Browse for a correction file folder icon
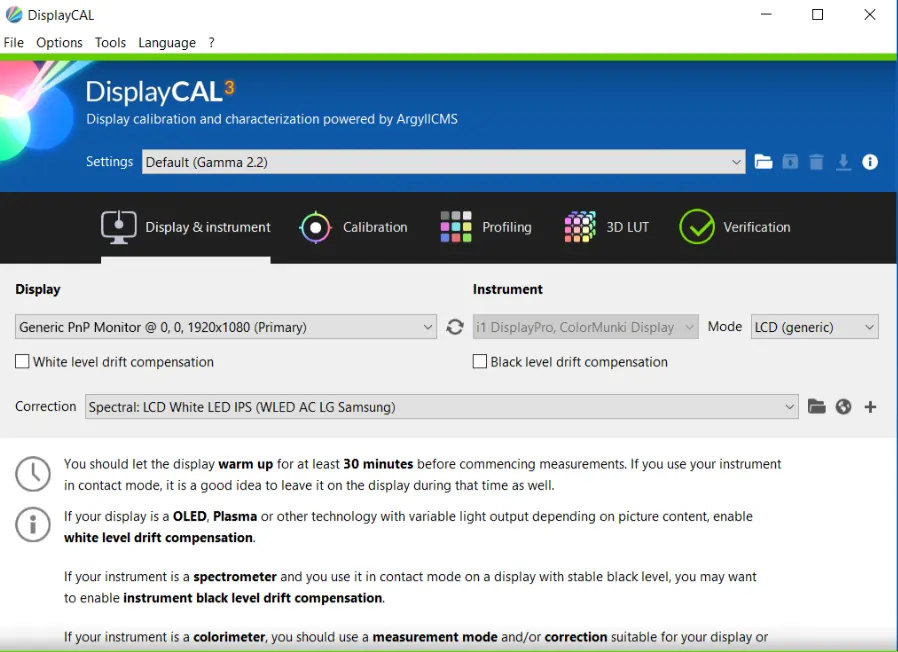 816,407
